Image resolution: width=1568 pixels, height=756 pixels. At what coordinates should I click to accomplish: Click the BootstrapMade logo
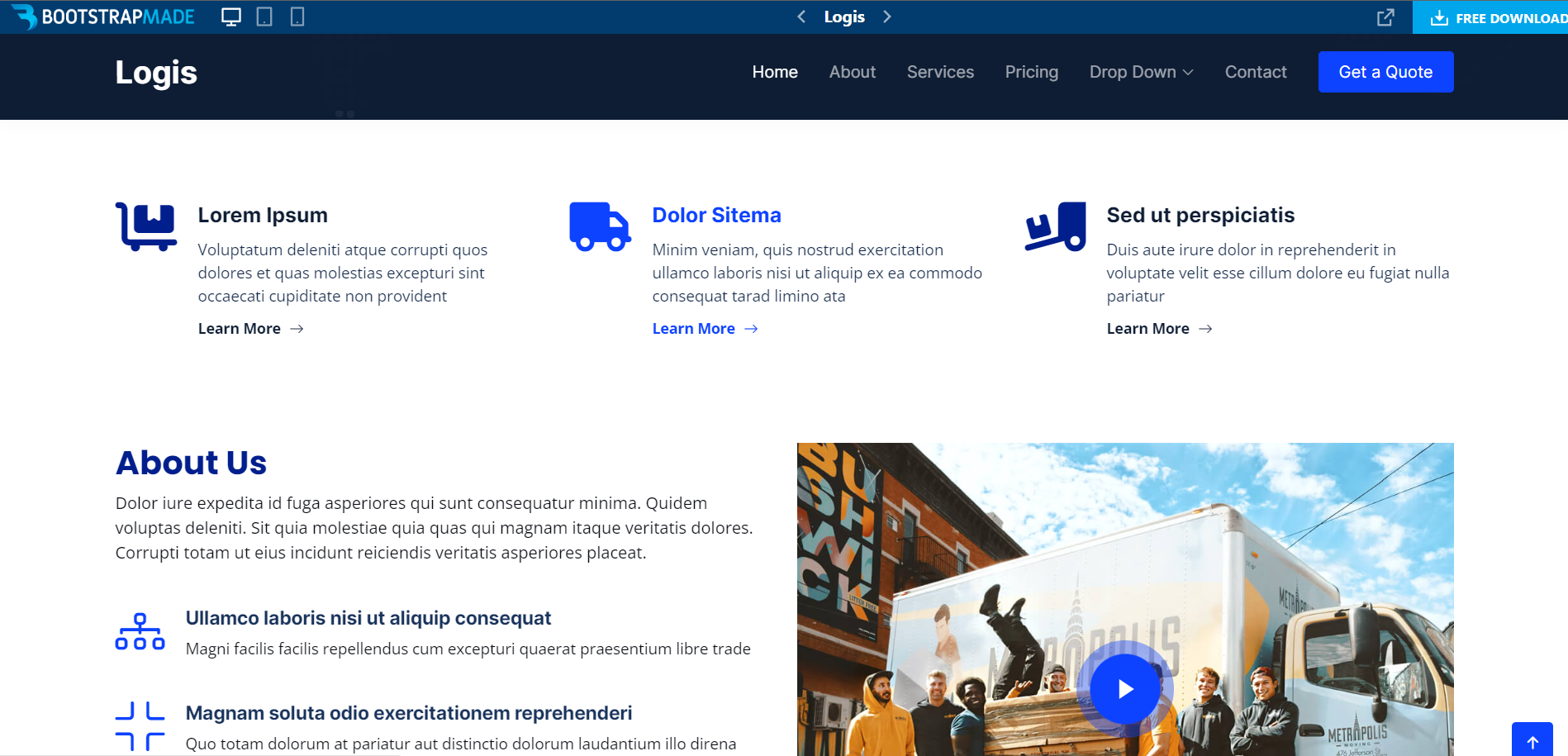pos(103,16)
